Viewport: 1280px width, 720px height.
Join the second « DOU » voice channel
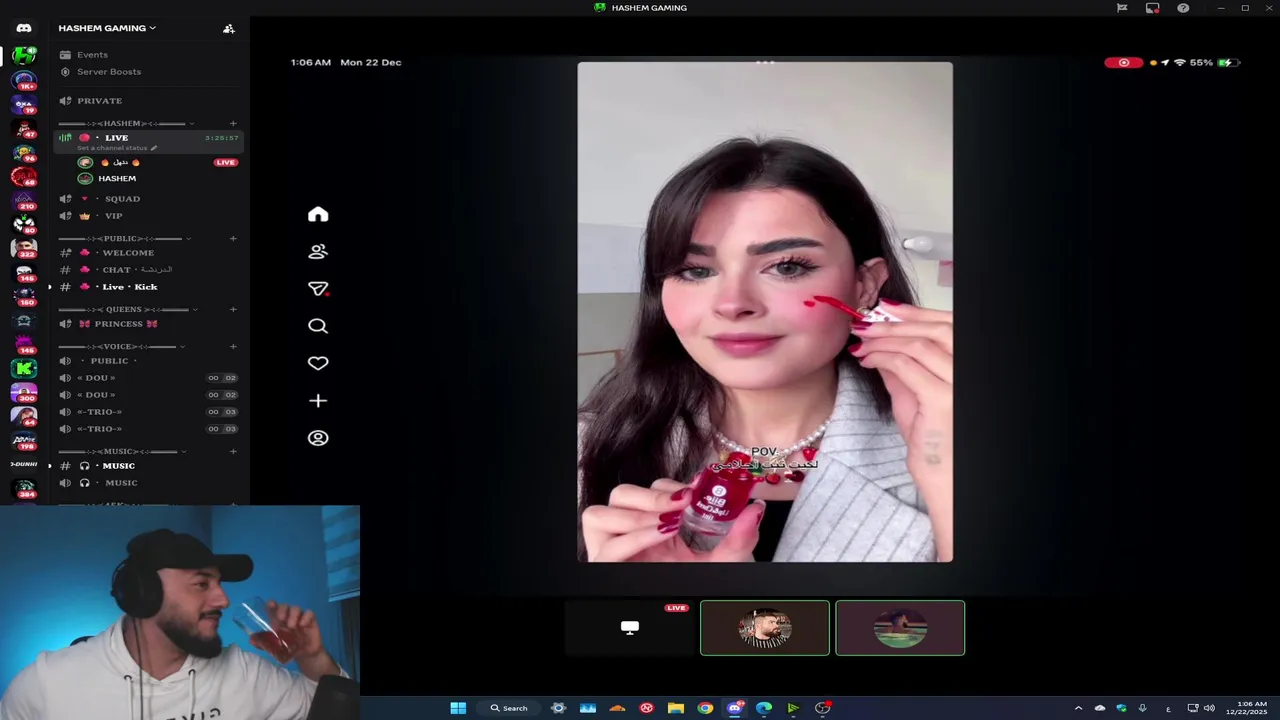click(x=148, y=395)
